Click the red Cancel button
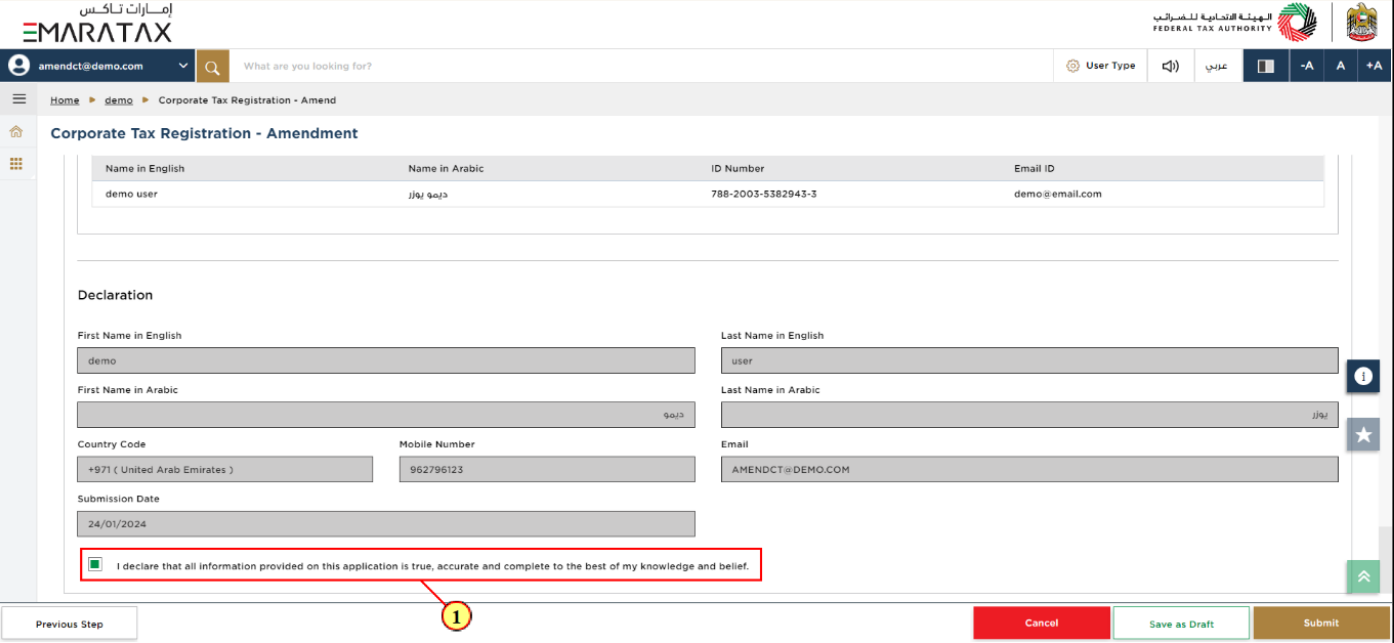Viewport: 1394px width, 643px height. point(1041,623)
